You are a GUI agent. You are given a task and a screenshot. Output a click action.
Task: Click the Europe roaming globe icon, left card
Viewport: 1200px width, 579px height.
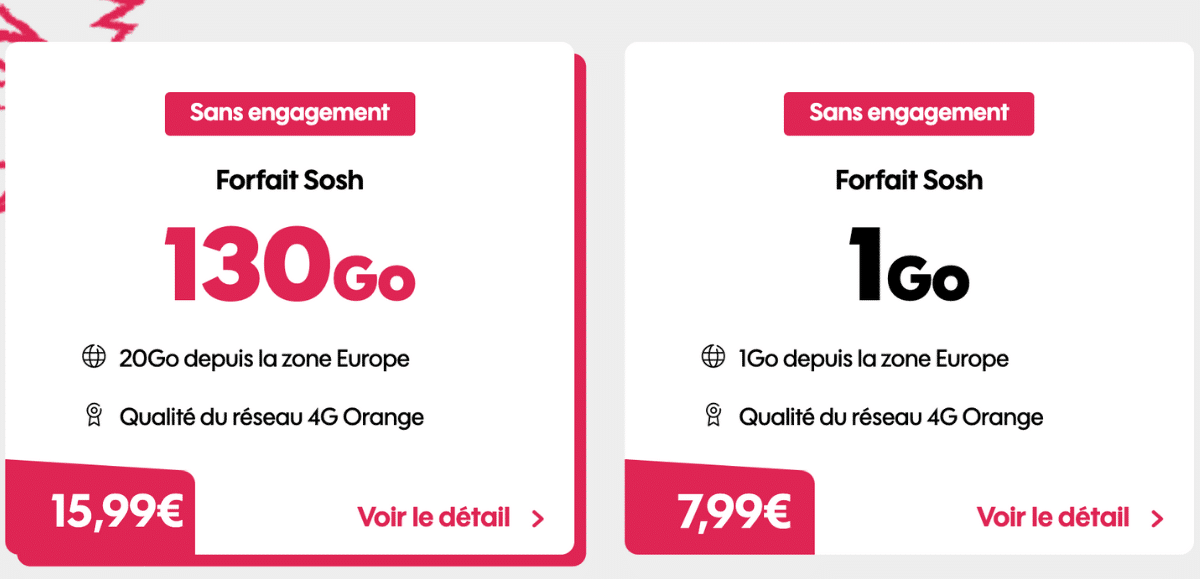pos(91,358)
